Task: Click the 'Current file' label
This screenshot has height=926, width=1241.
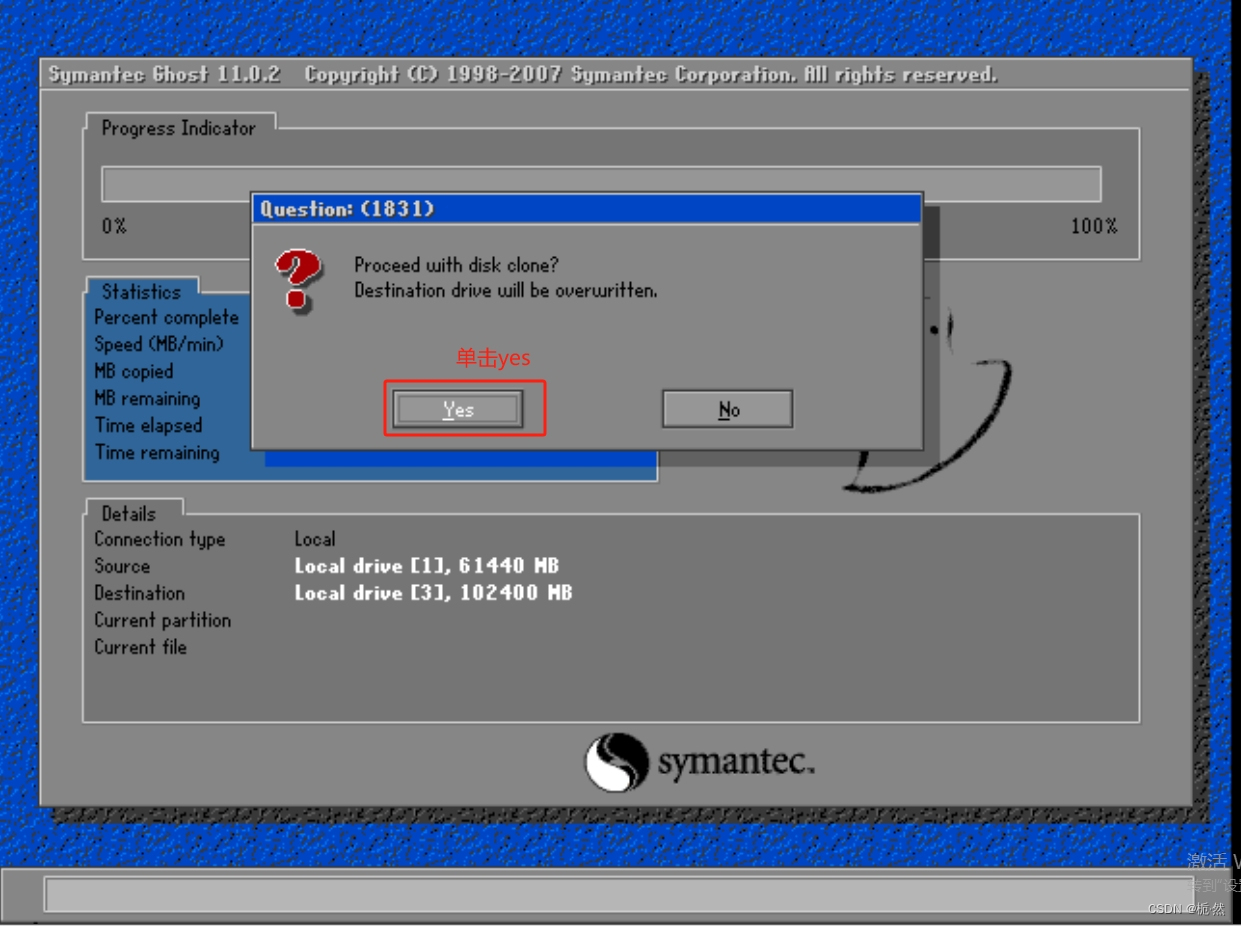Action: tap(141, 647)
